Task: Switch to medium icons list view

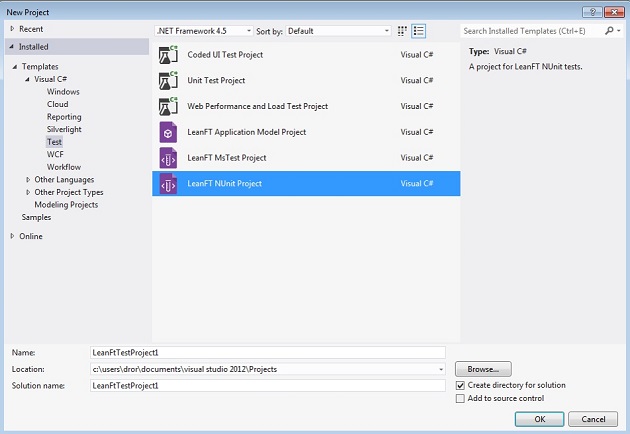Action: [419, 31]
